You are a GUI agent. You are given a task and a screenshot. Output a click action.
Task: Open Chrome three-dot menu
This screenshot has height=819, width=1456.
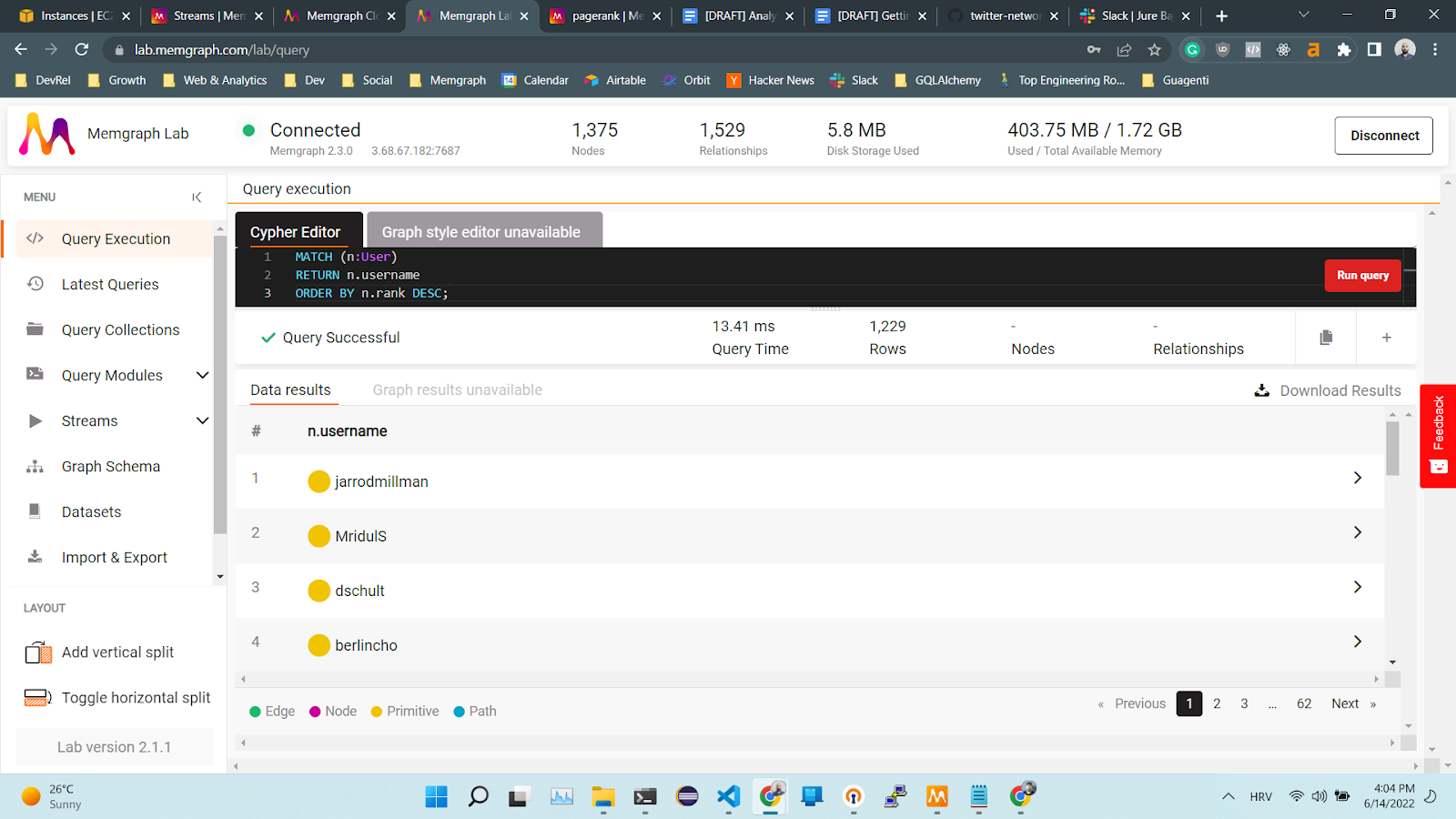[1435, 50]
